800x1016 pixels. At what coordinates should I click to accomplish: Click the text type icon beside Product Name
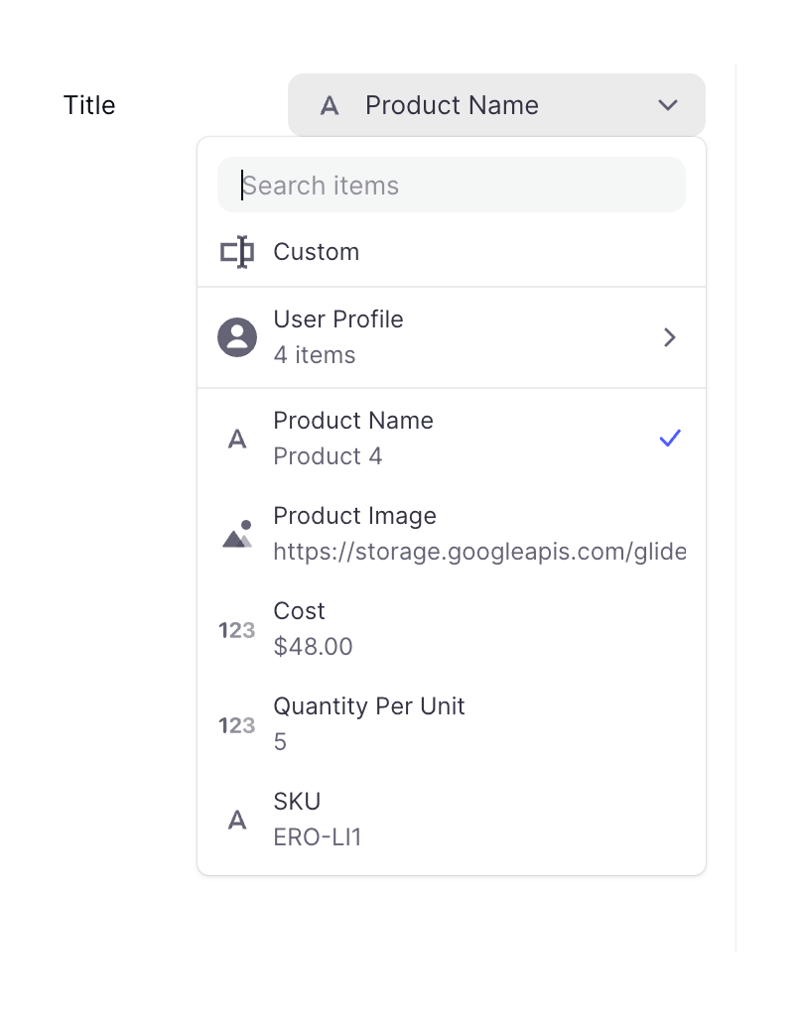(x=236, y=437)
